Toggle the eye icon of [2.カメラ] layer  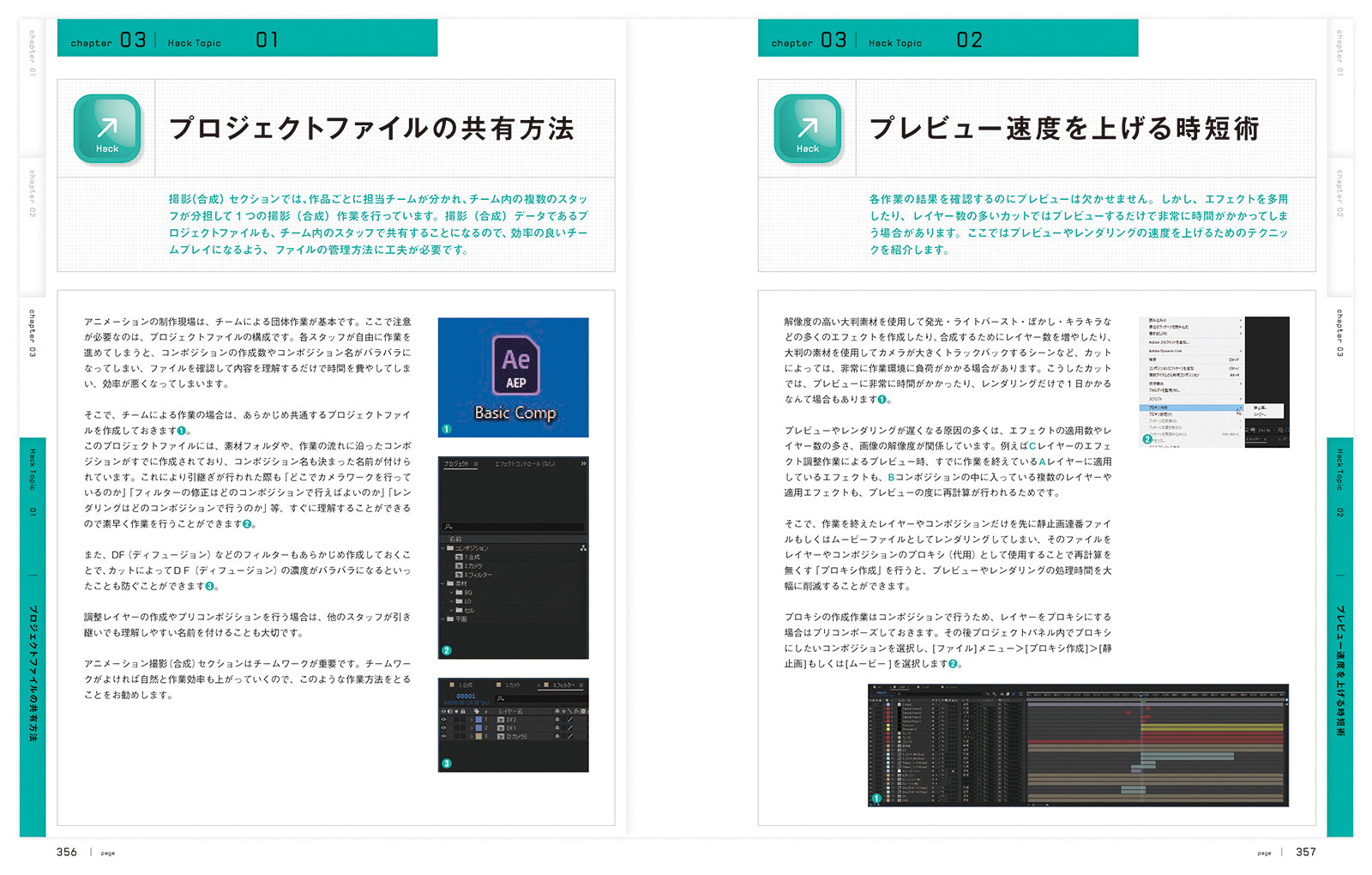(x=443, y=736)
